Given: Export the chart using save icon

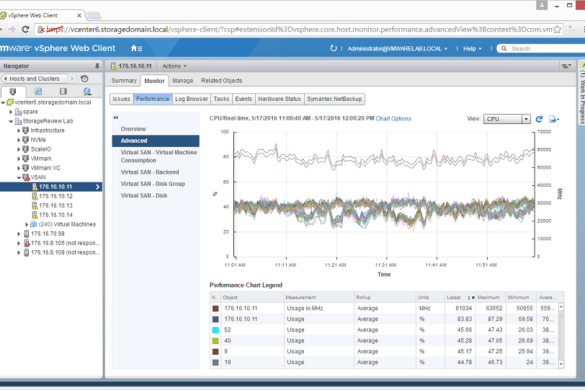Looking at the screenshot, I should [554, 119].
